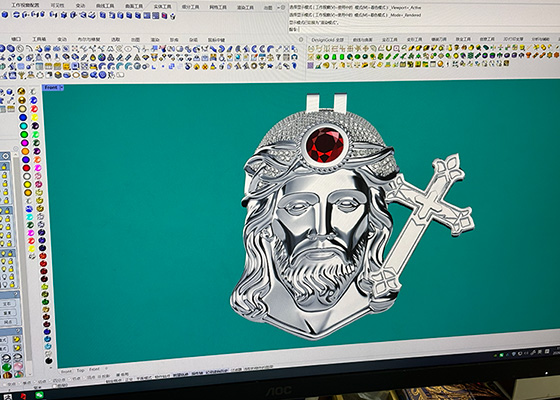Pick the solid blue material ball

tap(23, 117)
